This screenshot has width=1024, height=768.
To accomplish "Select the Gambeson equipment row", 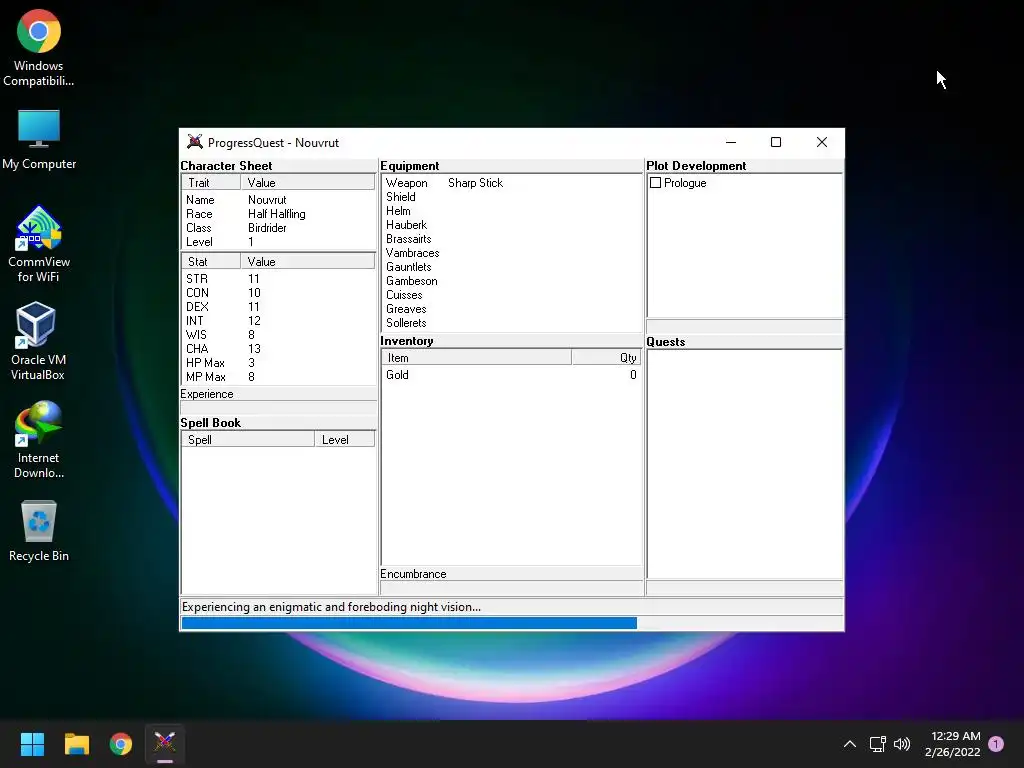I will [511, 281].
